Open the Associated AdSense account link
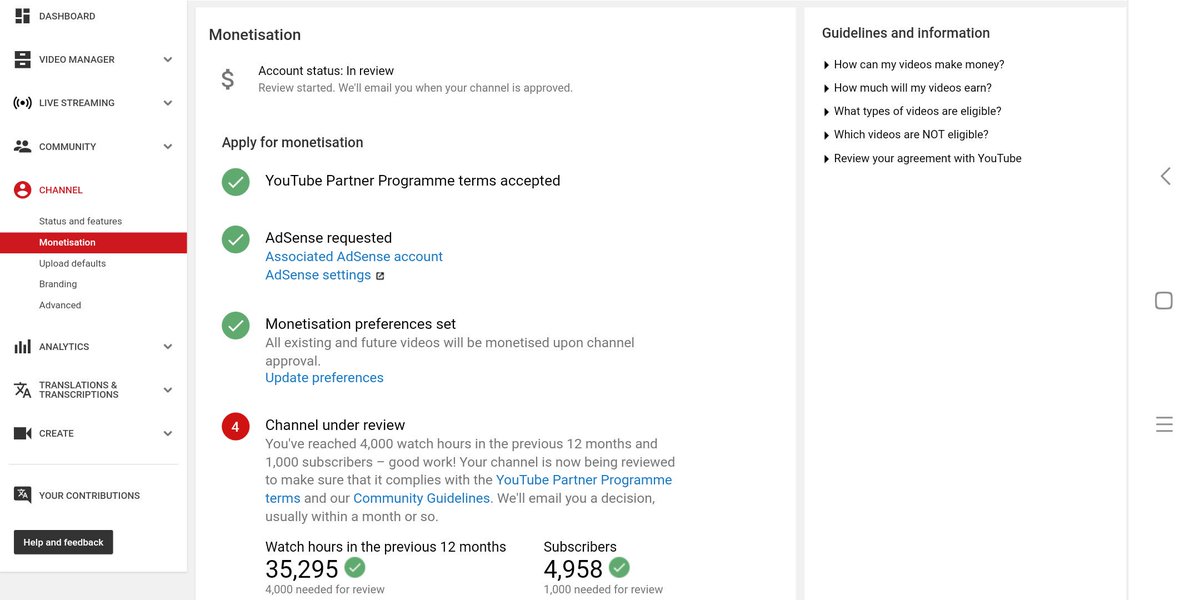The width and height of the screenshot is (1200, 600). pos(354,257)
